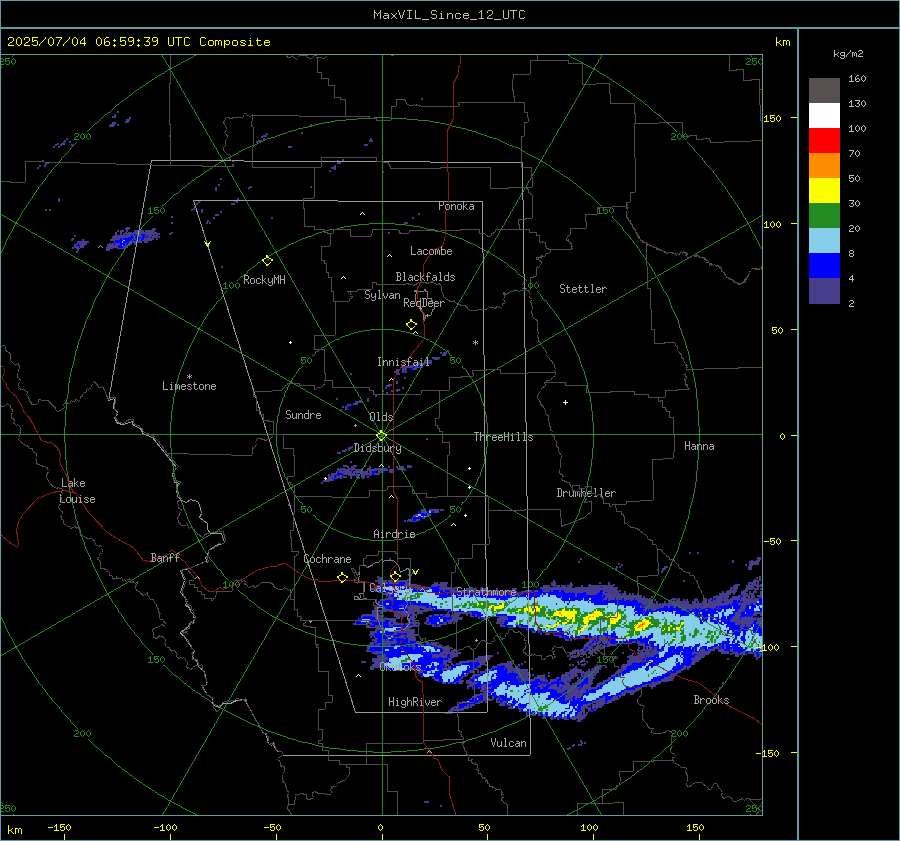Select the Banff label
Image resolution: width=900 pixels, height=841 pixels.
tap(165, 558)
